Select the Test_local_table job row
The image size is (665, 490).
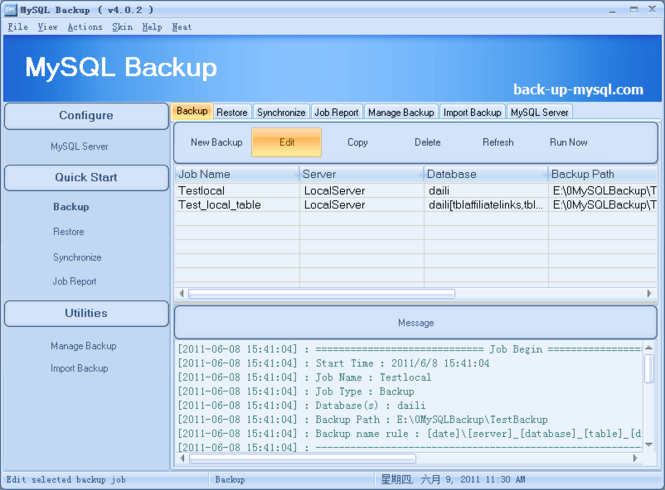(416, 205)
